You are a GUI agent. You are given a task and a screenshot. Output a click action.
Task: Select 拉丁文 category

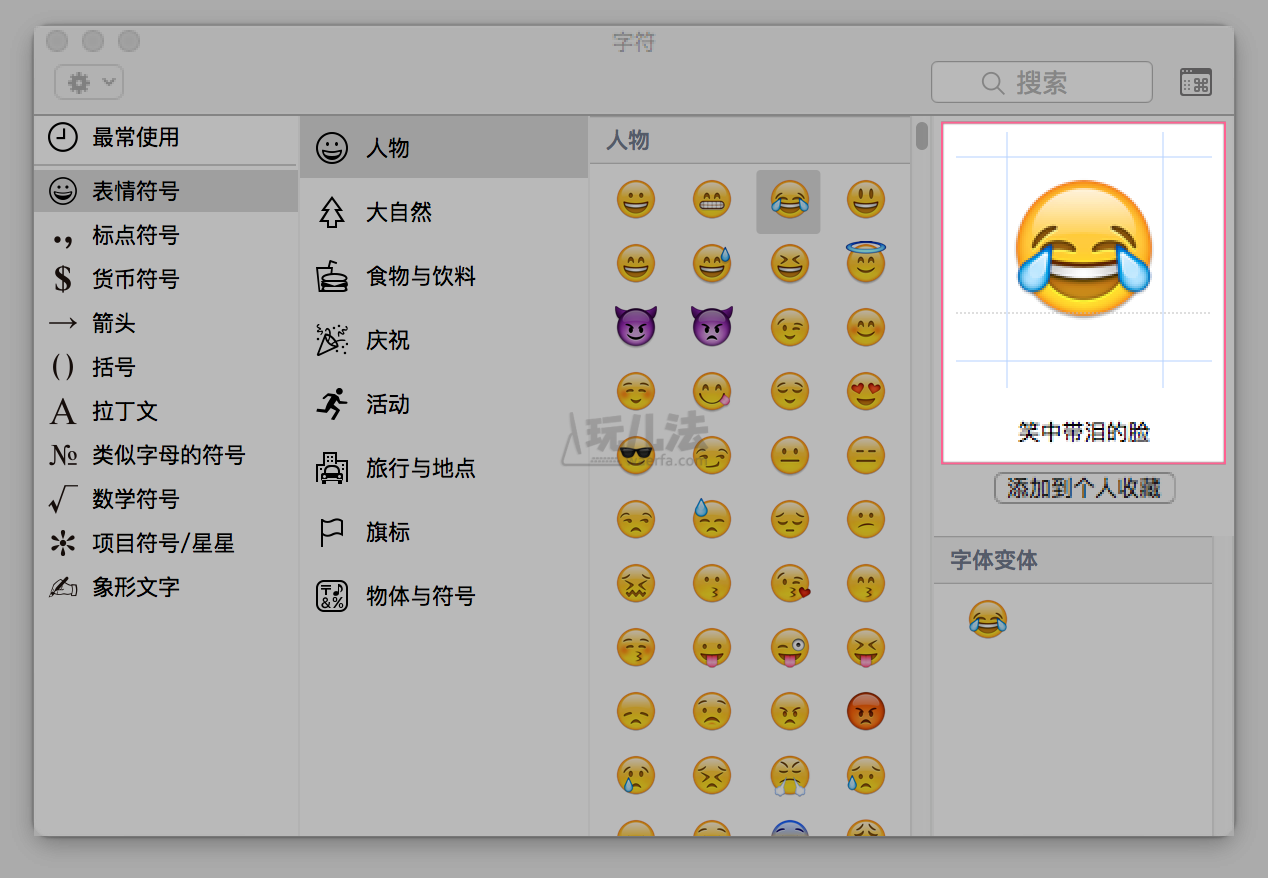[x=166, y=411]
